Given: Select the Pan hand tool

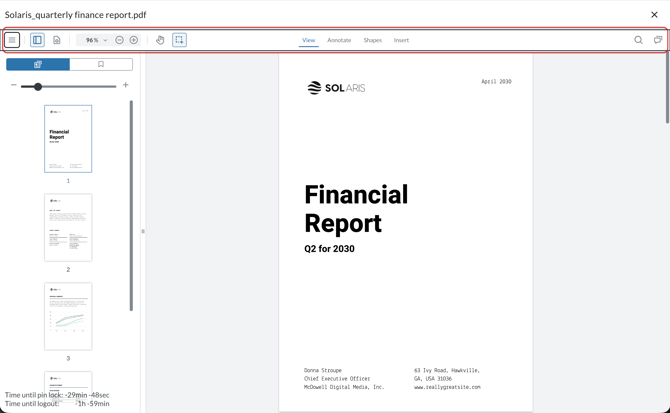Looking at the screenshot, I should pyautogui.click(x=160, y=40).
